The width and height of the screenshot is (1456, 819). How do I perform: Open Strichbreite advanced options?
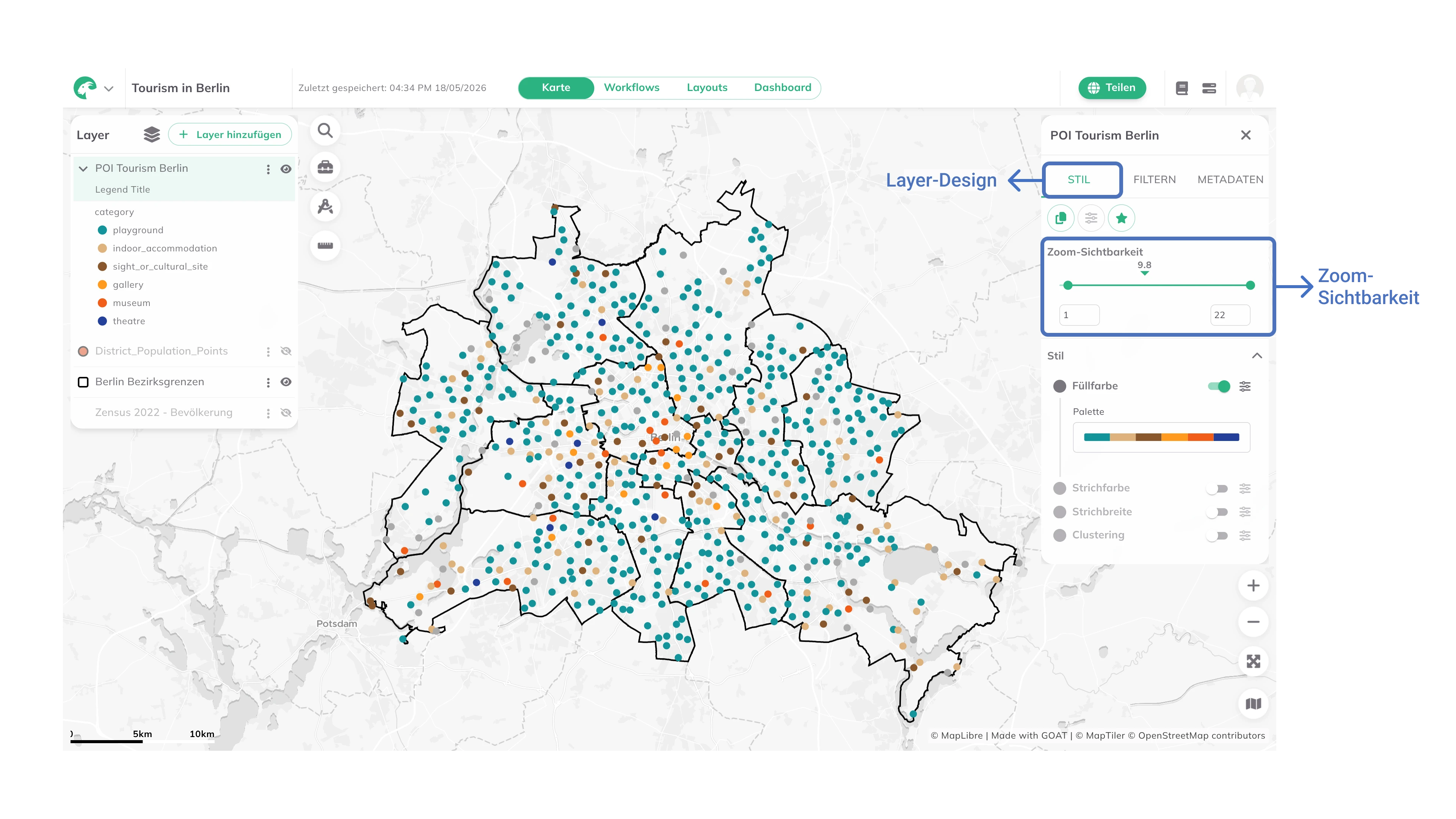pyautogui.click(x=1244, y=512)
